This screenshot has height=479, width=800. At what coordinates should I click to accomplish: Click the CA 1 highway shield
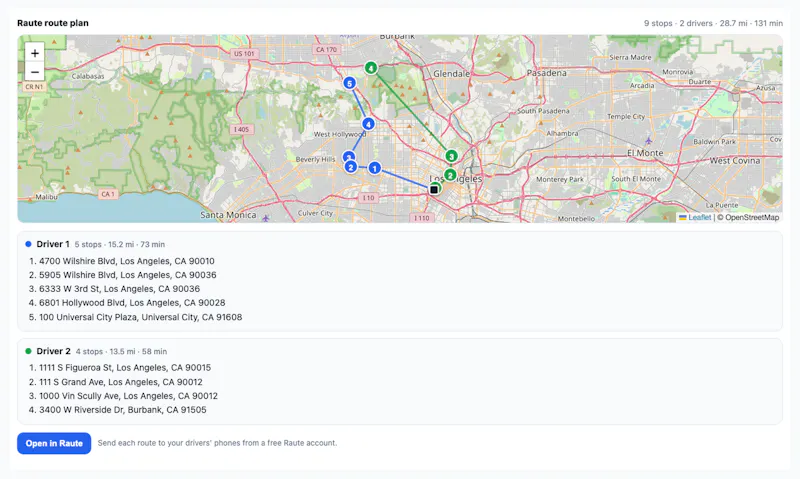[x=108, y=194]
